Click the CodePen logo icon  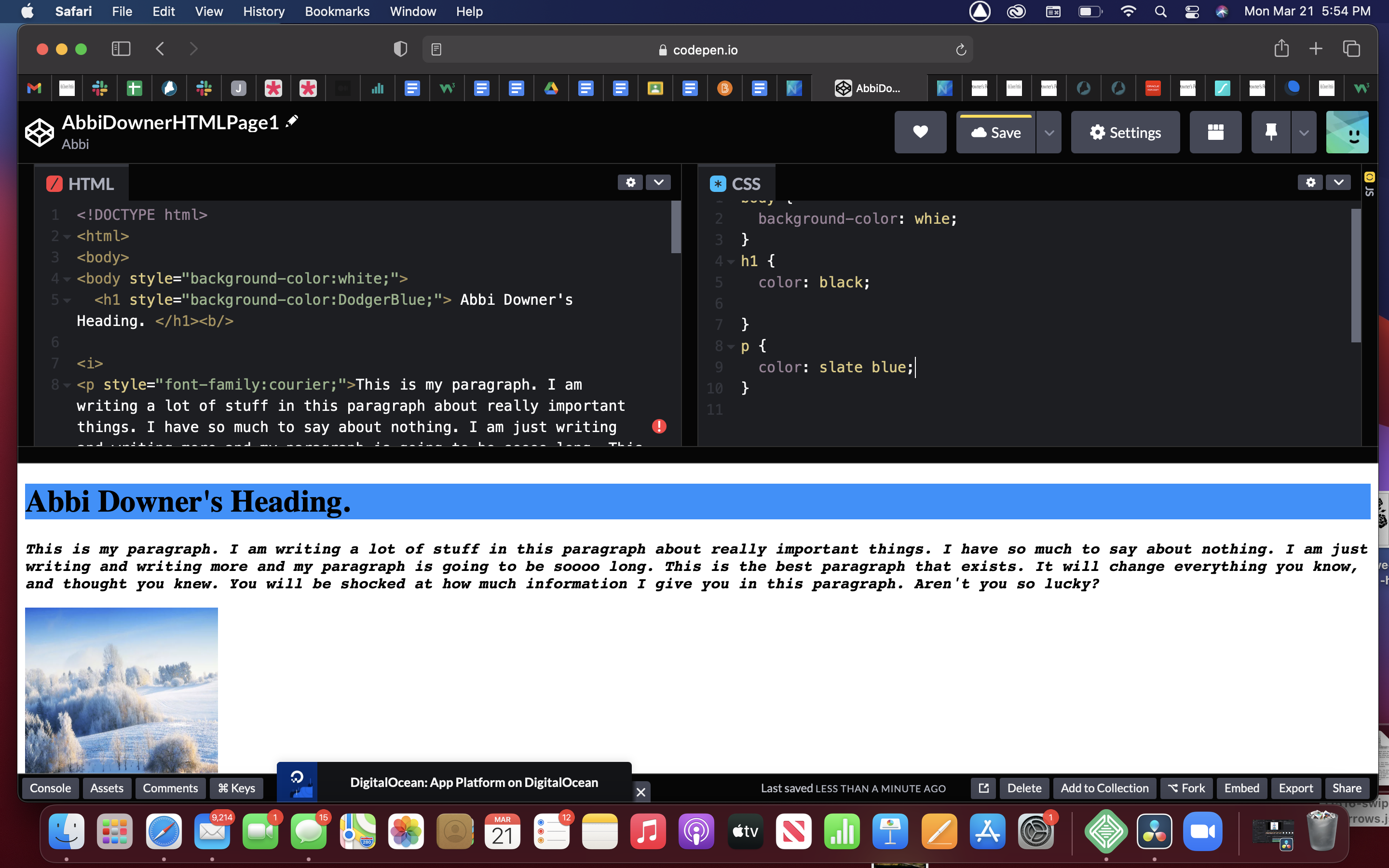[x=40, y=133]
